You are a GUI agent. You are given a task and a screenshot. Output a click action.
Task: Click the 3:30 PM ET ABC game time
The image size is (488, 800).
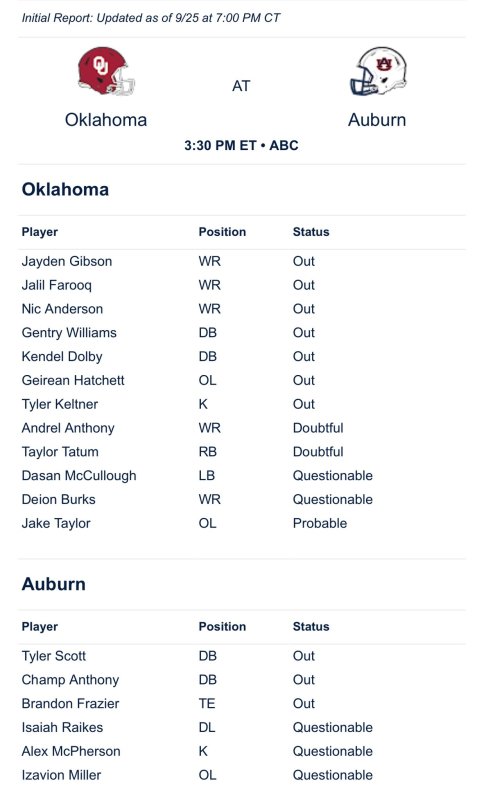click(x=241, y=145)
